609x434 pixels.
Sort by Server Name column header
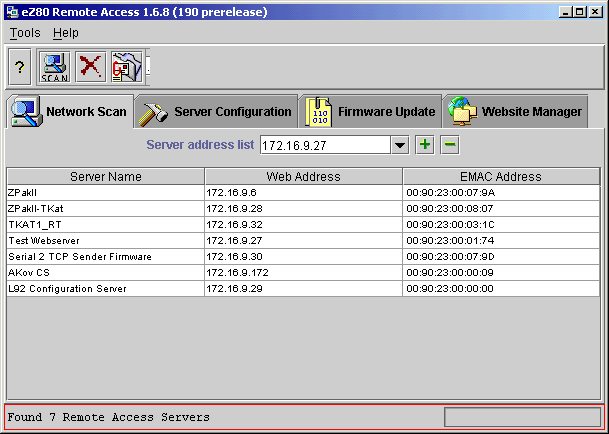[106, 176]
